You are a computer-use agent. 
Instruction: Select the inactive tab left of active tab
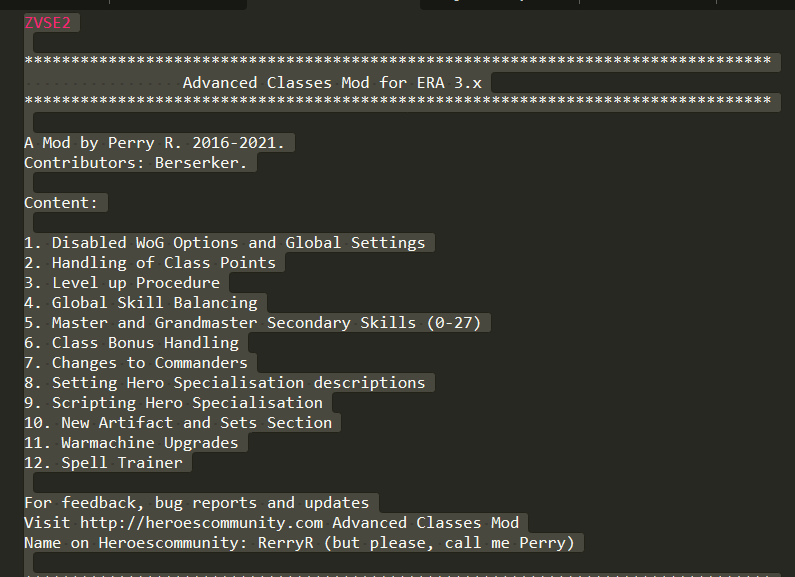click(x=178, y=3)
